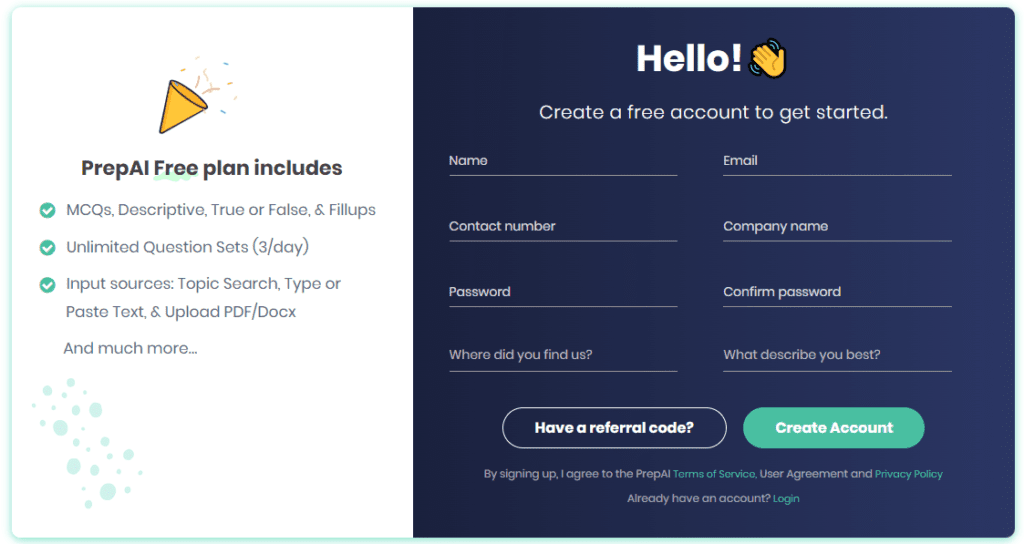This screenshot has width=1024, height=544.
Task: Select the Contact number field
Action: [562, 227]
